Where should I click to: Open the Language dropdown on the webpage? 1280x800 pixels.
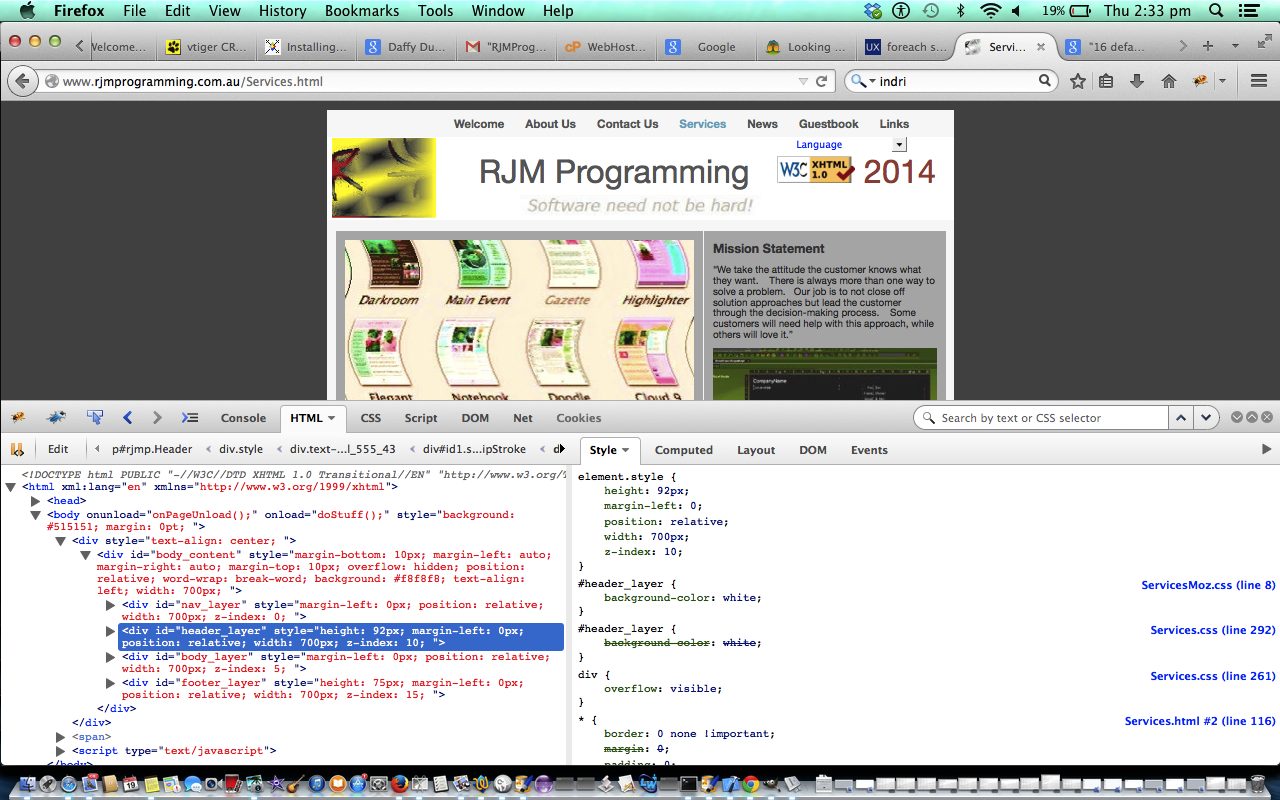[897, 144]
